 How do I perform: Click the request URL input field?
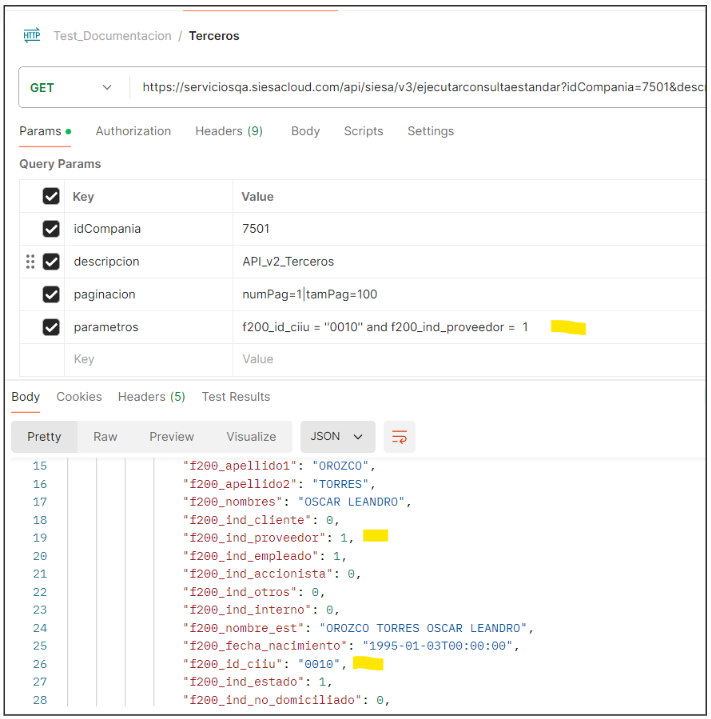tap(420, 88)
